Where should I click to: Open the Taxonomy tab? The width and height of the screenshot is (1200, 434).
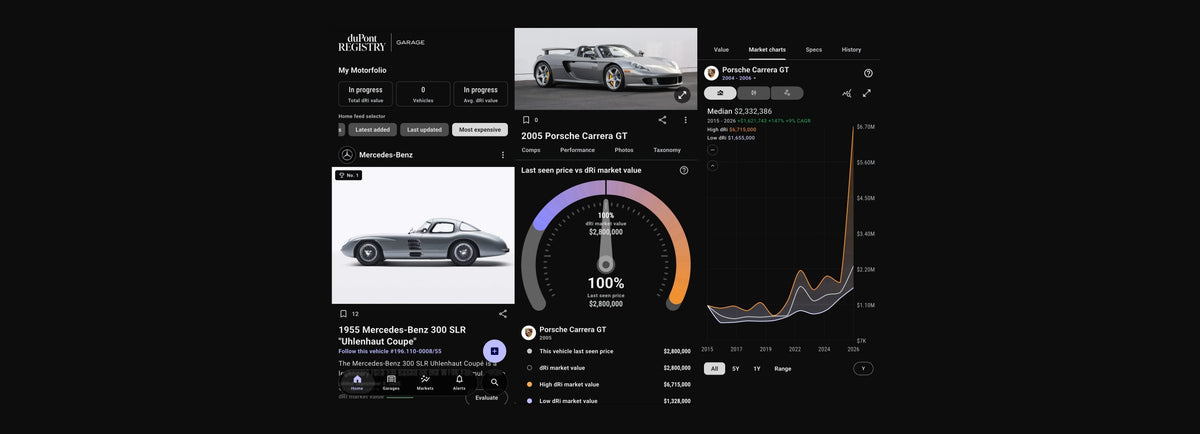click(x=667, y=150)
